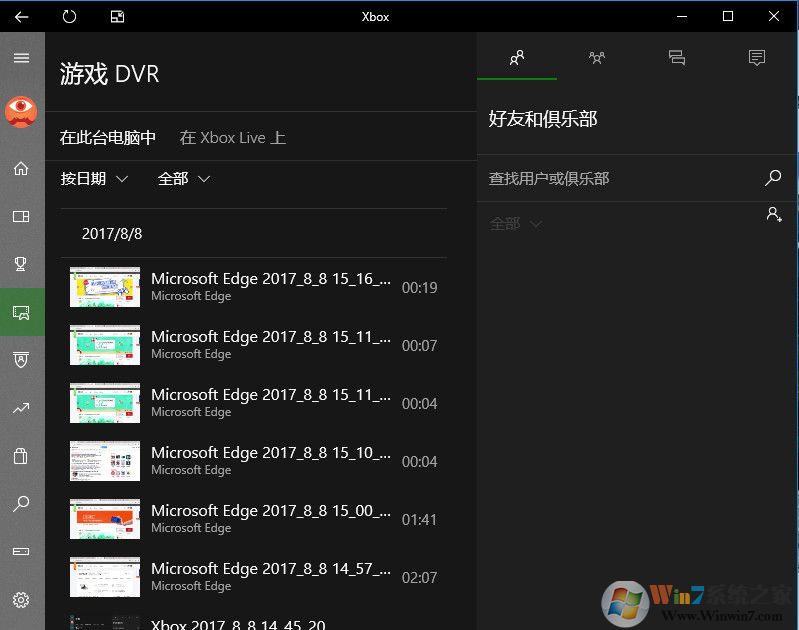The height and width of the screenshot is (630, 799).
Task: Select the 在此台电脑中 tab
Action: click(108, 138)
